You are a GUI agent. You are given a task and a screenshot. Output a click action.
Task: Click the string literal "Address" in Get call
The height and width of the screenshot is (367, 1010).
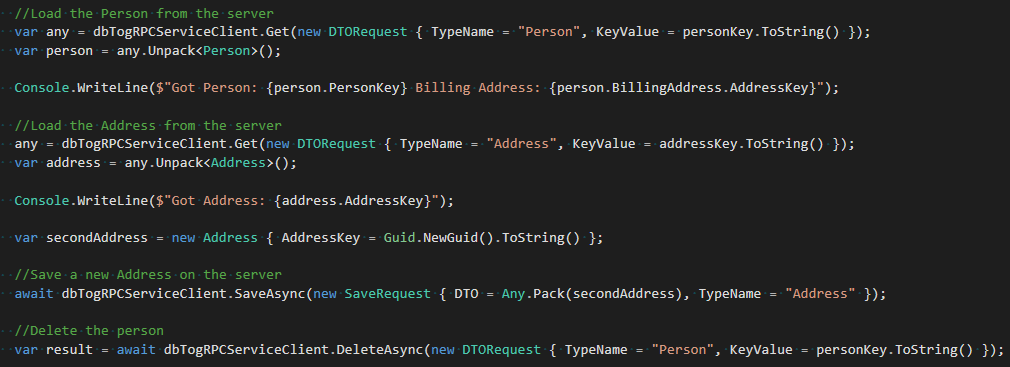click(521, 144)
